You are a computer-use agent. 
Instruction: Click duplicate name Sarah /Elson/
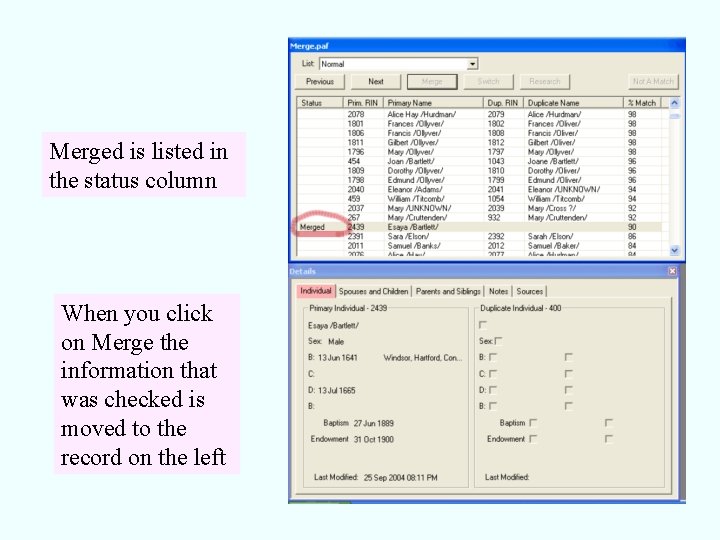pyautogui.click(x=550, y=236)
